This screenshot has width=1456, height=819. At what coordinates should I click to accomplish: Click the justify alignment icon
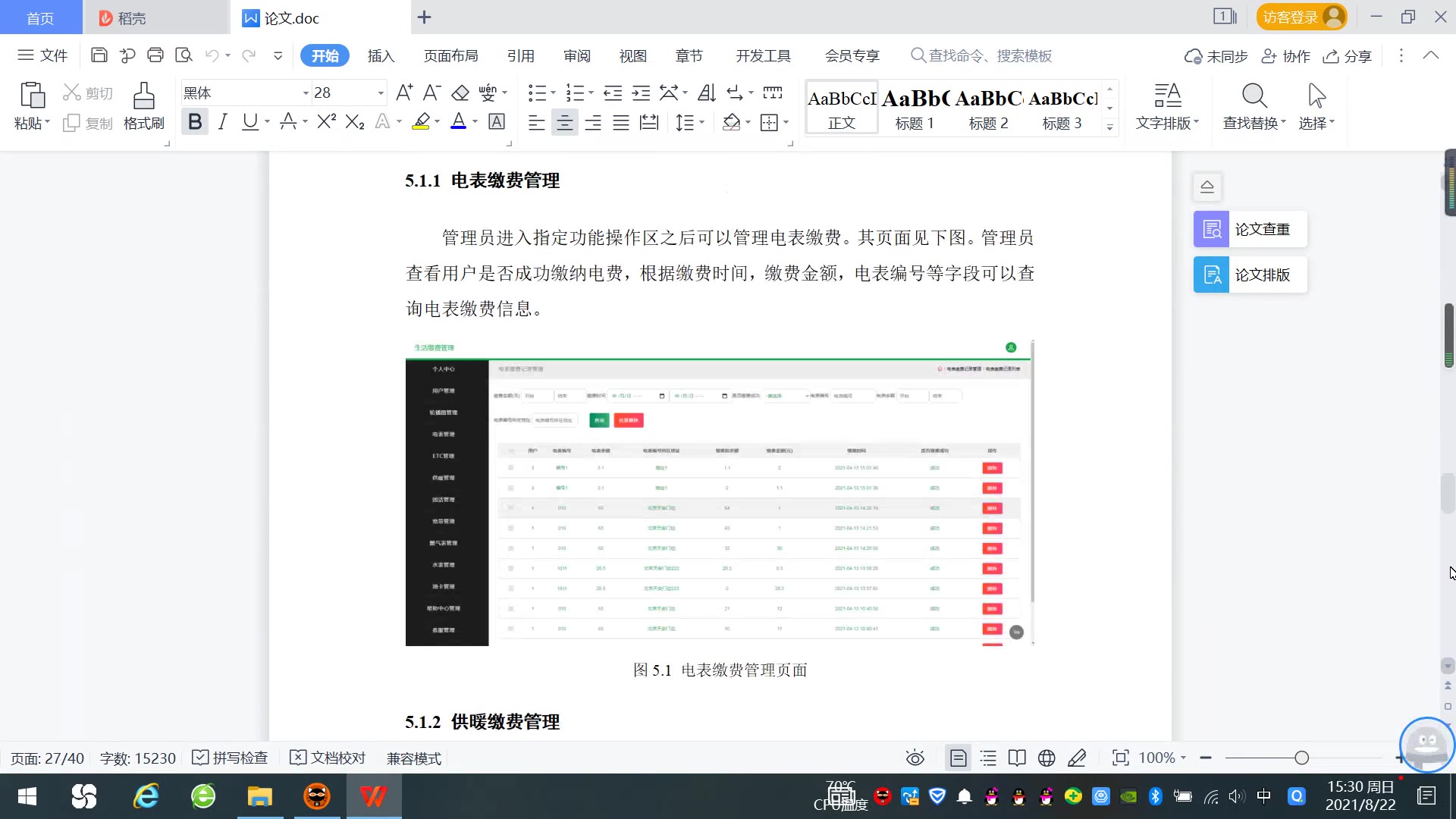pos(621,122)
